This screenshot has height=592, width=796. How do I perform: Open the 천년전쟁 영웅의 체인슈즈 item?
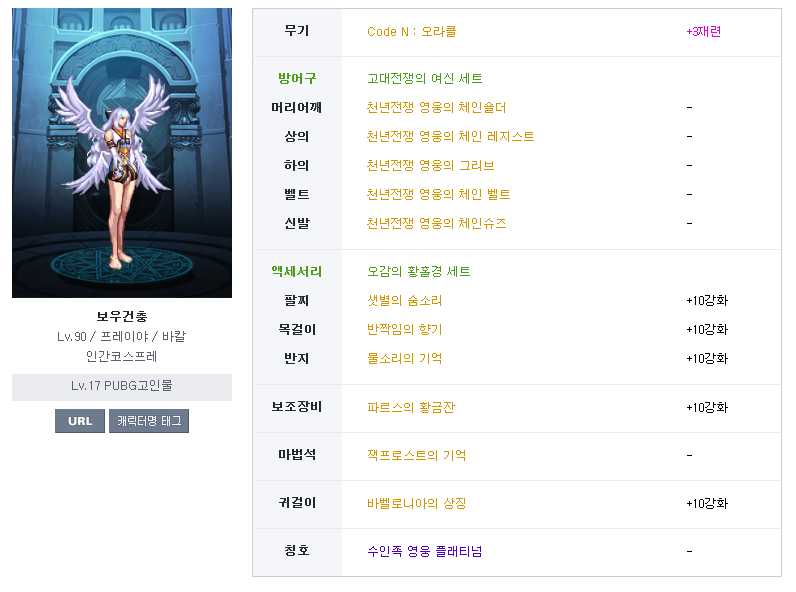436,224
